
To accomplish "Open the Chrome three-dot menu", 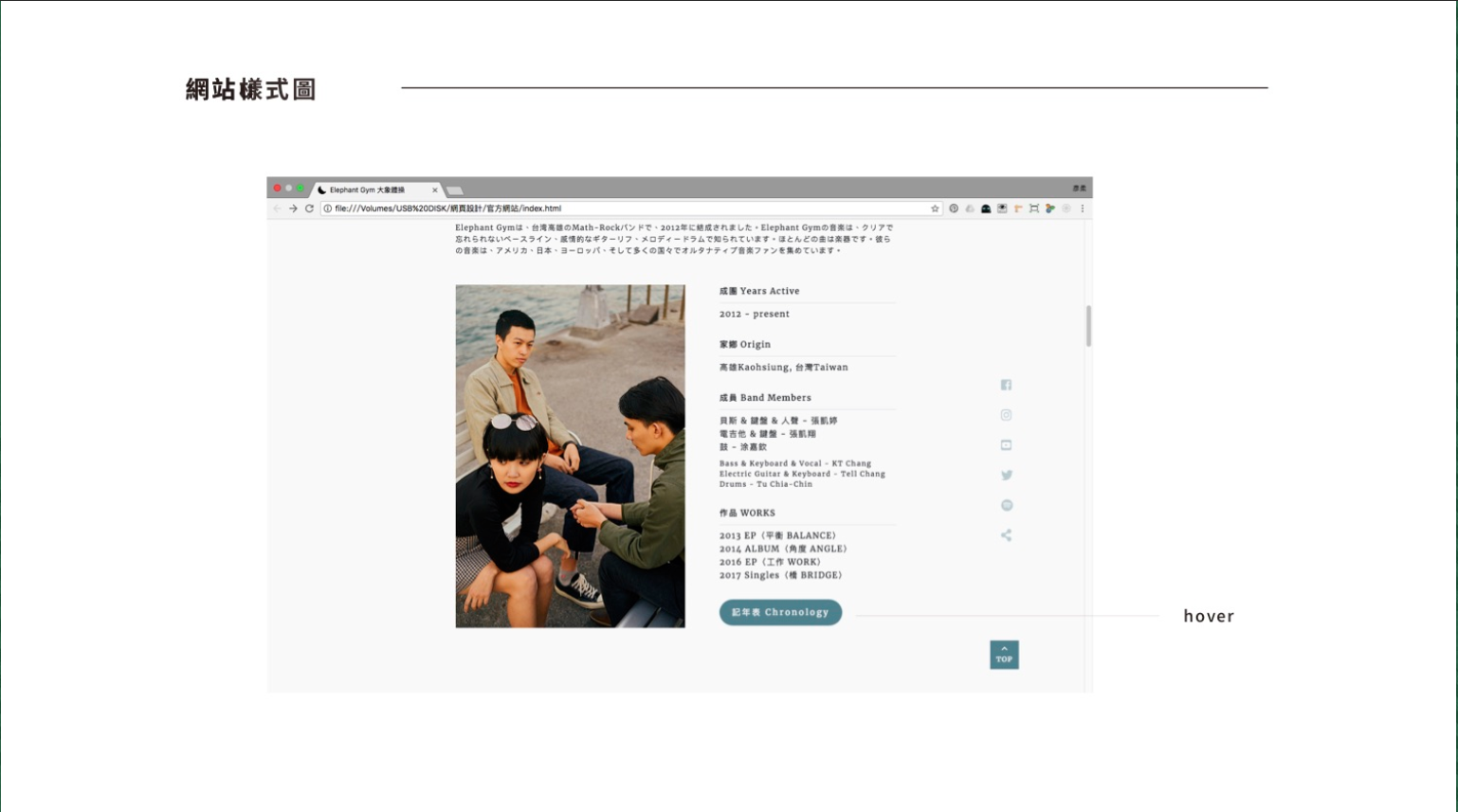I will tap(1082, 208).
